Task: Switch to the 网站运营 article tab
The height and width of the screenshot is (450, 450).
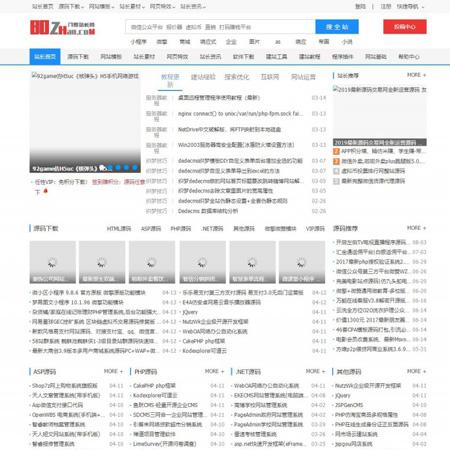Action: (x=303, y=77)
